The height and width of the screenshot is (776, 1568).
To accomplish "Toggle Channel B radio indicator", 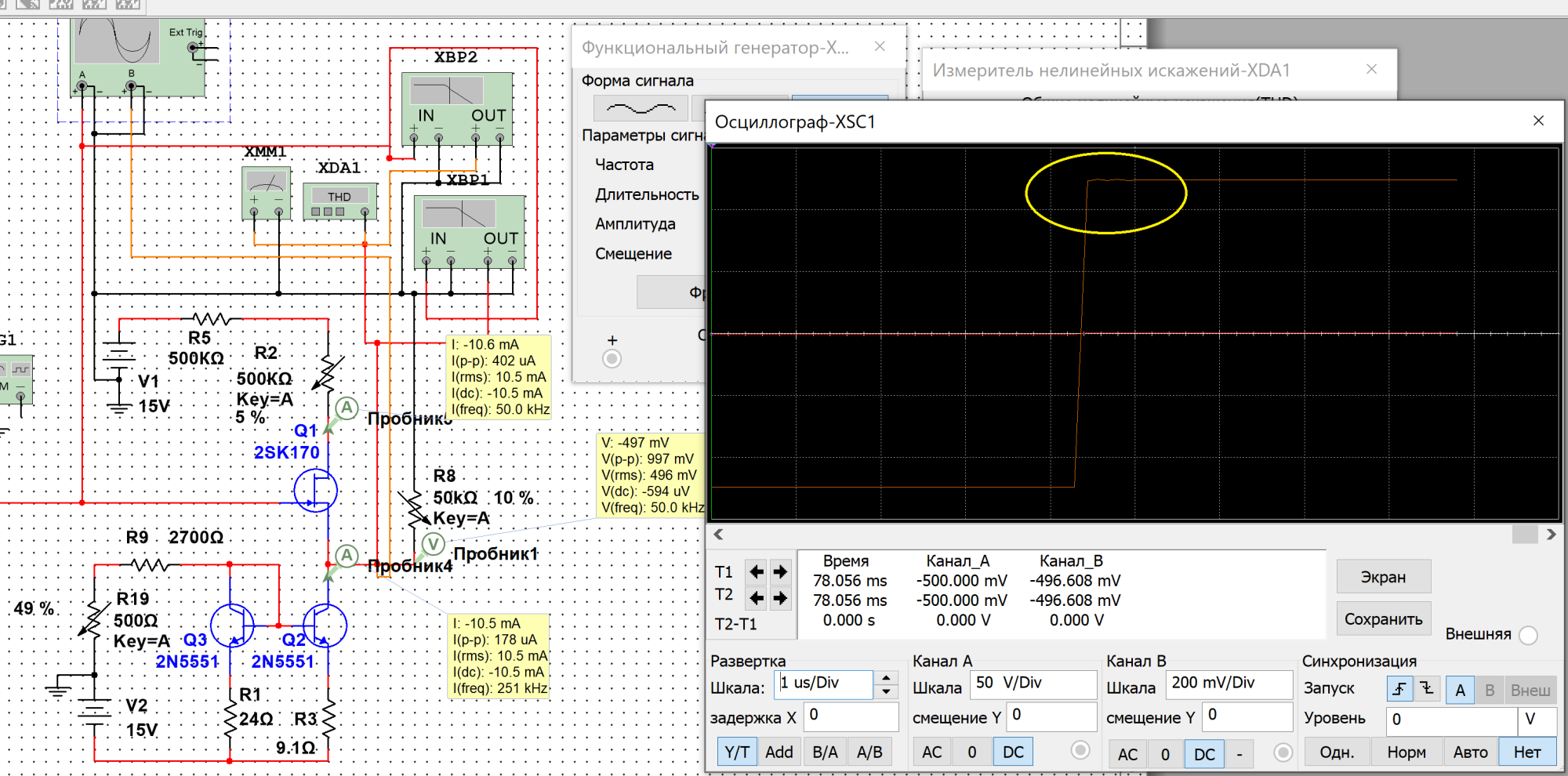I will 1283,752.
